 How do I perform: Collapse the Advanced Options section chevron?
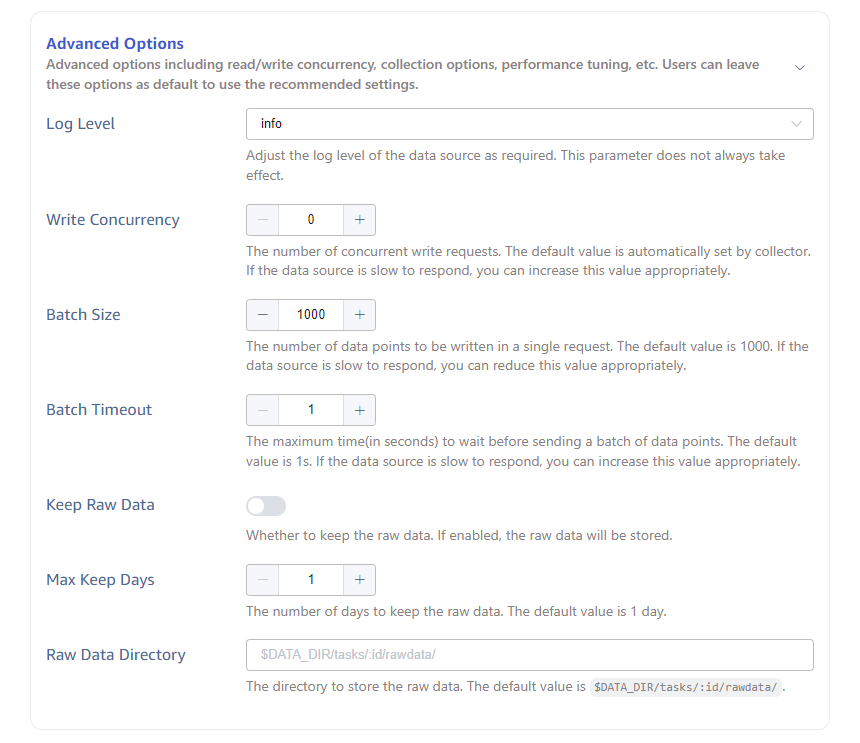800,67
